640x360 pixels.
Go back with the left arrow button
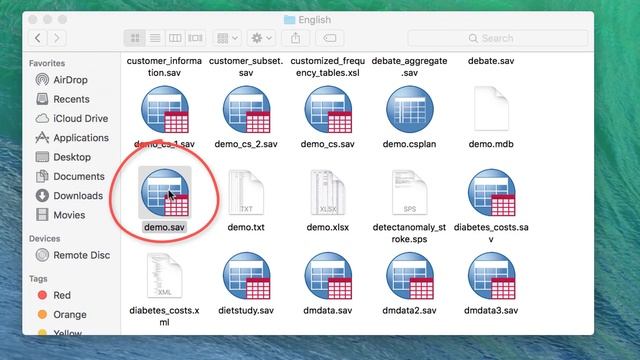click(38, 38)
